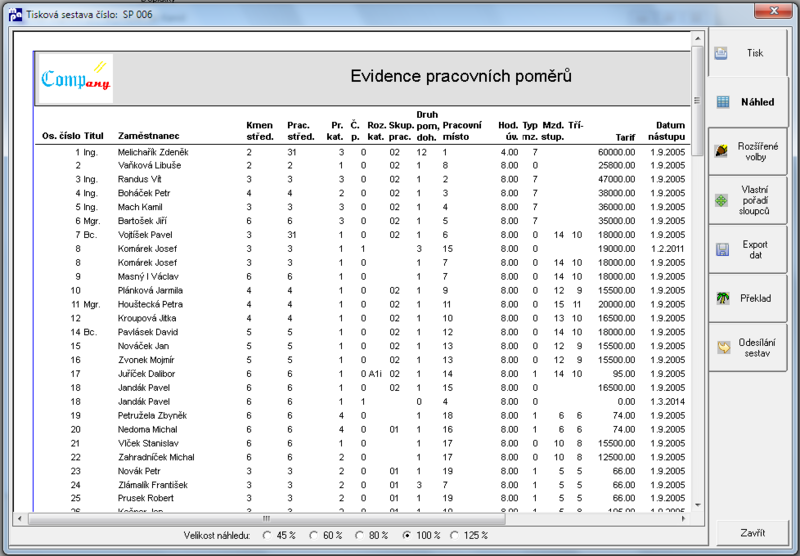The image size is (800, 556).
Task: Click the table grid icon for Náhled
Action: point(723,102)
